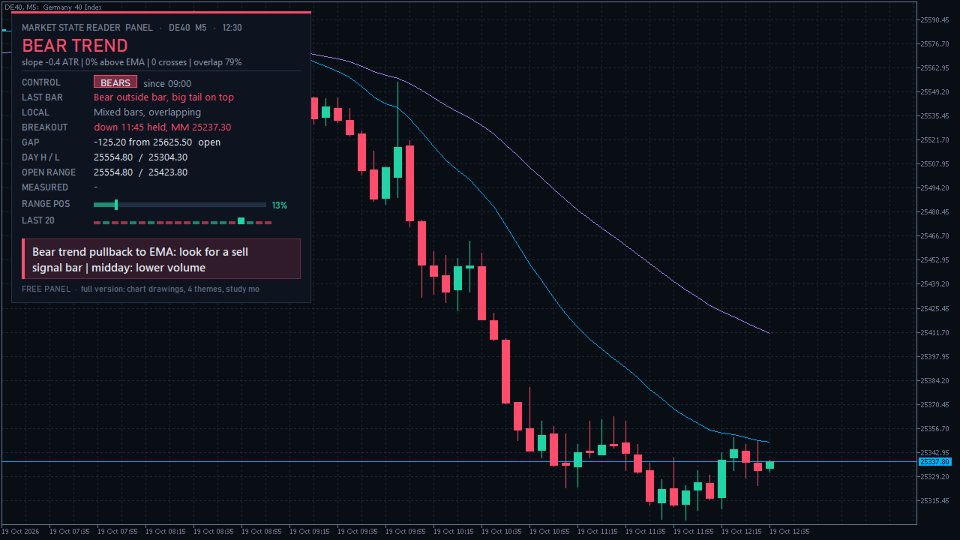Click the last green candle at the price line
This screenshot has width=960, height=540.
point(770,465)
